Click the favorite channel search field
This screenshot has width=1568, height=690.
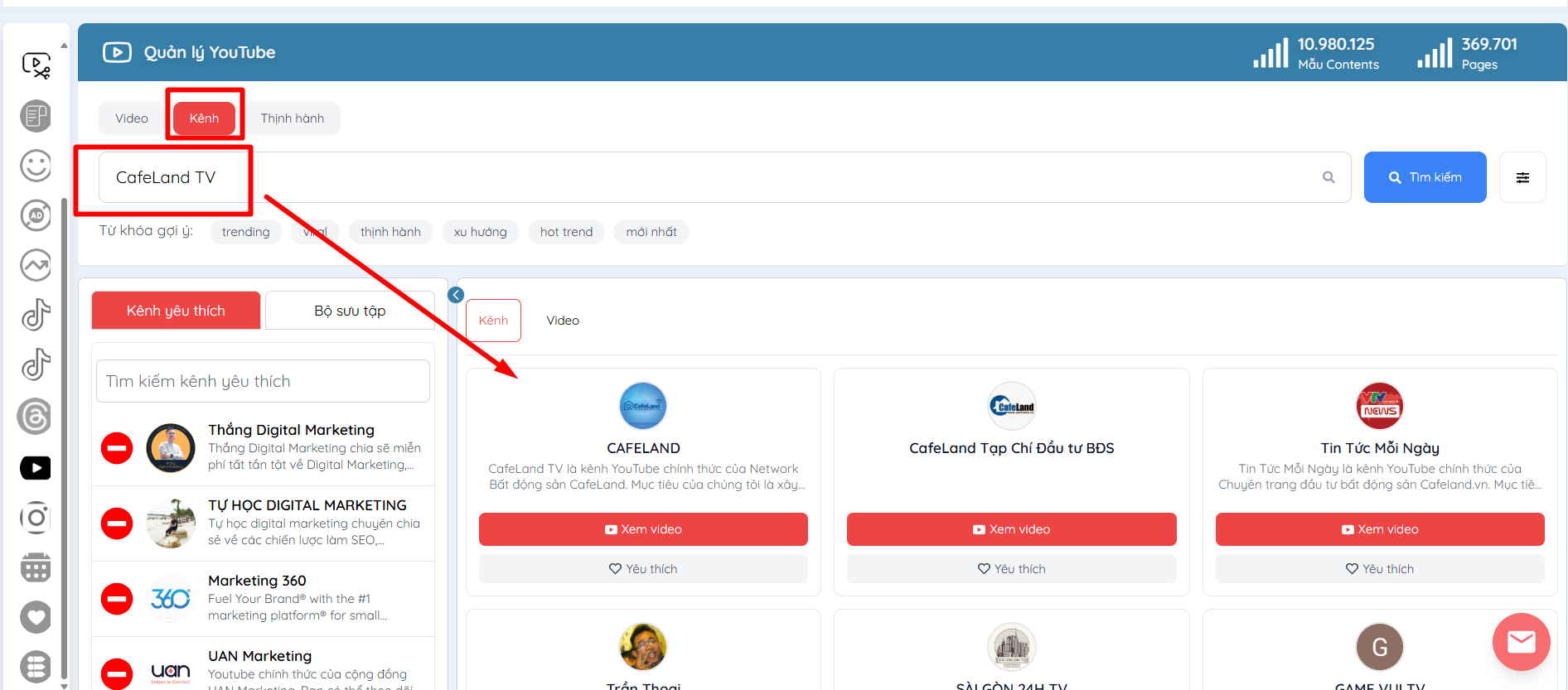[263, 381]
